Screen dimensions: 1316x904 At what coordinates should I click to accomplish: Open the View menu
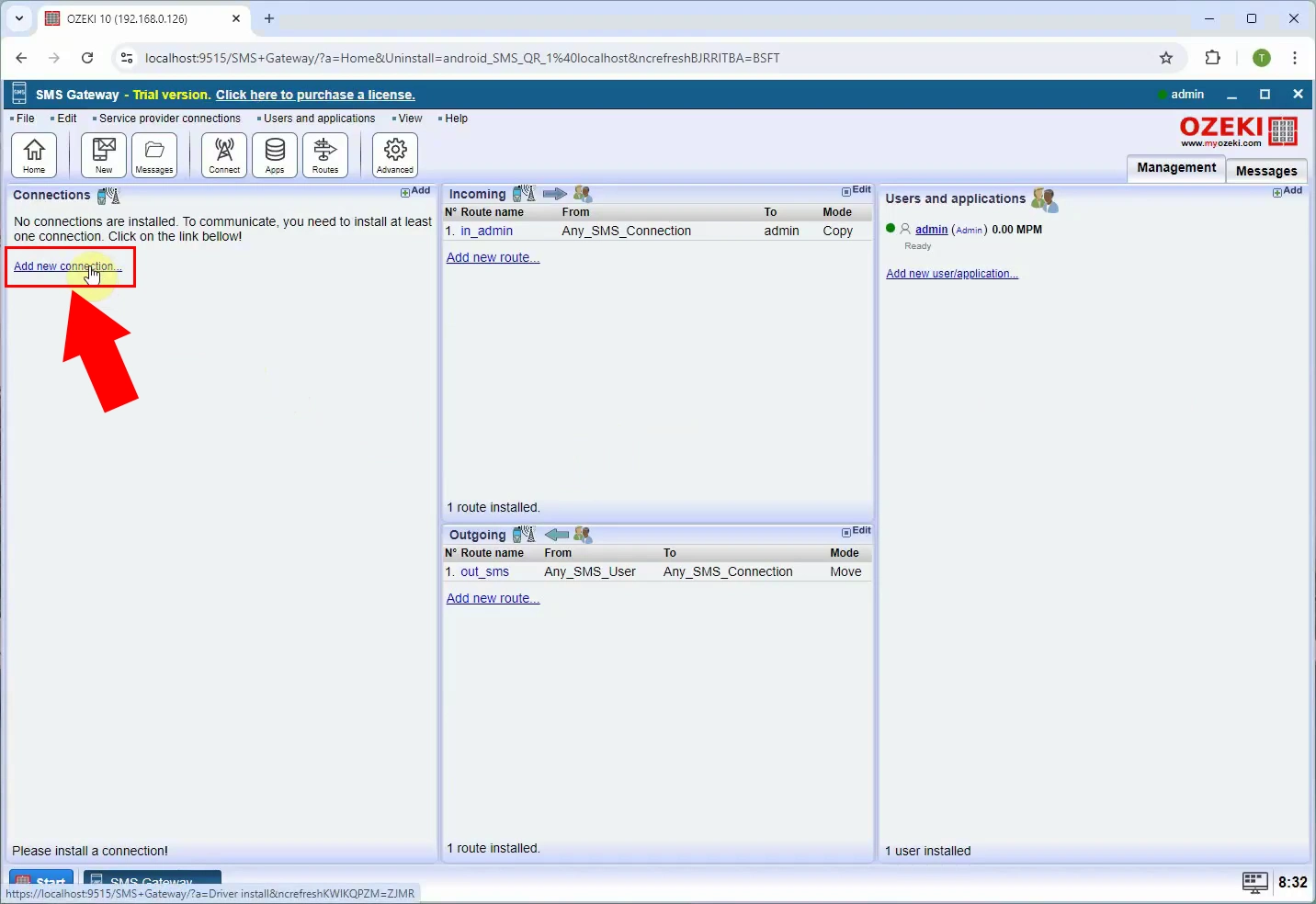pos(408,119)
